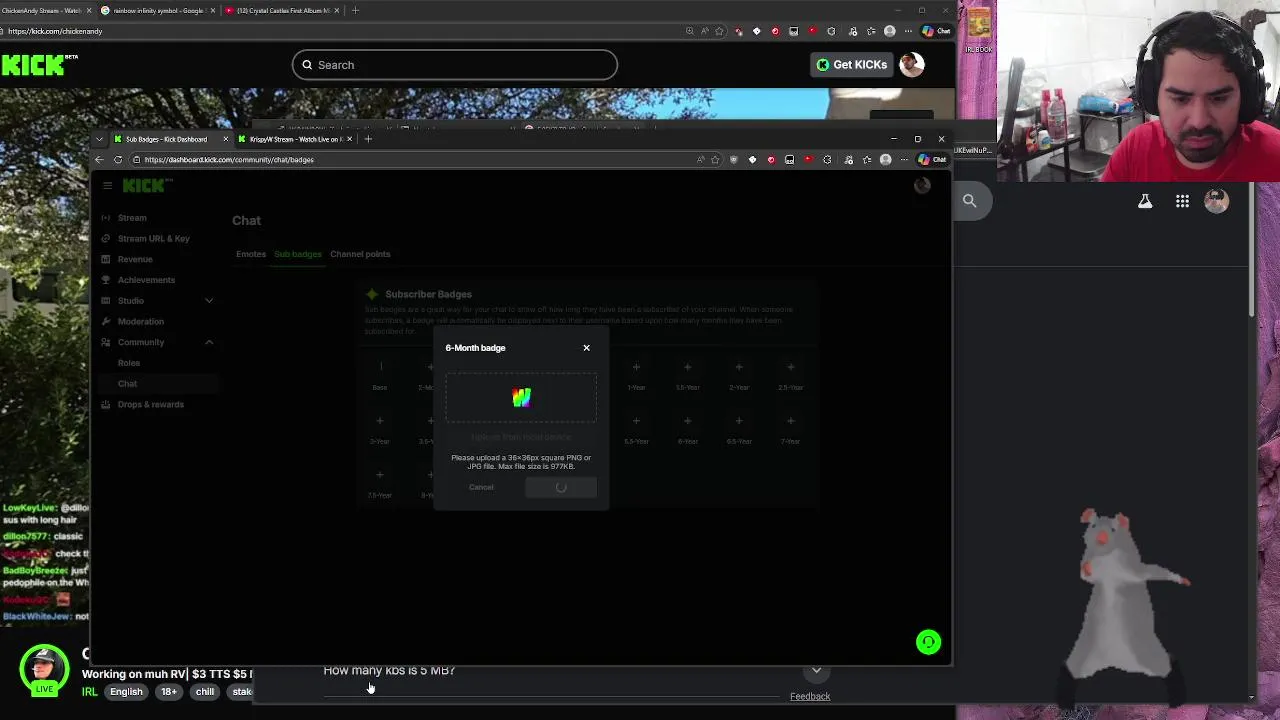Click the chill stream tag

[x=205, y=692]
